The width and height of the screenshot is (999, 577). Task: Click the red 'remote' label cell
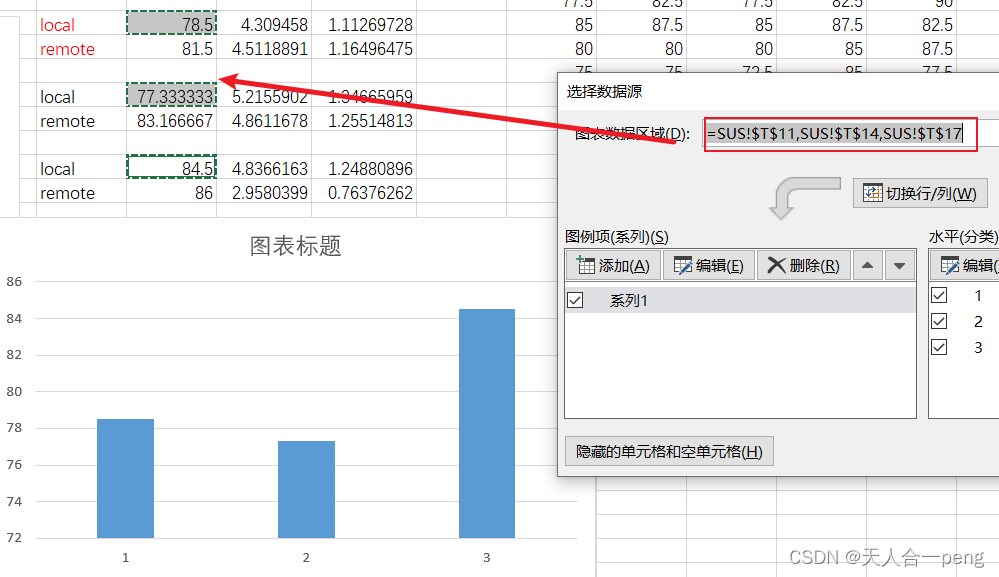(x=82, y=49)
